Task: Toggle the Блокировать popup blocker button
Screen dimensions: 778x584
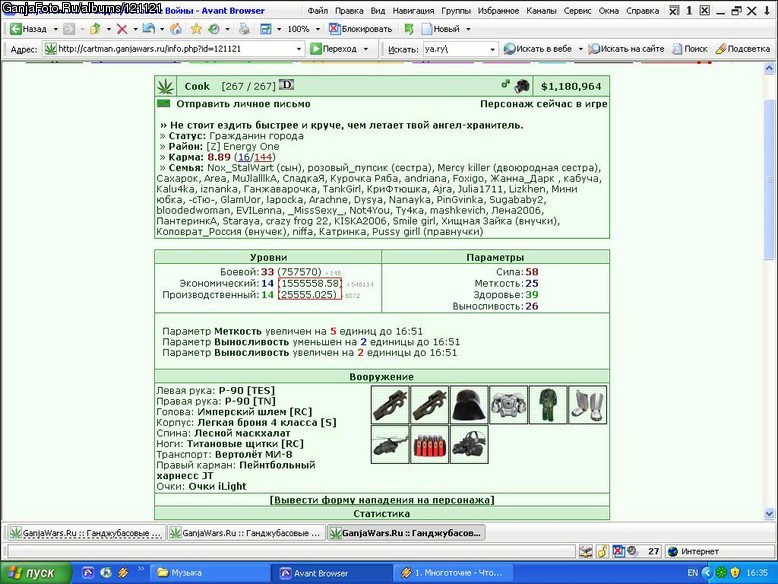Action: tap(361, 29)
